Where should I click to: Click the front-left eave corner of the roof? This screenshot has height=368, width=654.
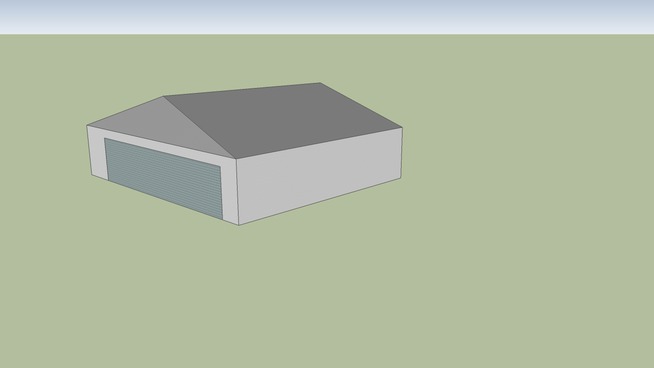coord(87,125)
